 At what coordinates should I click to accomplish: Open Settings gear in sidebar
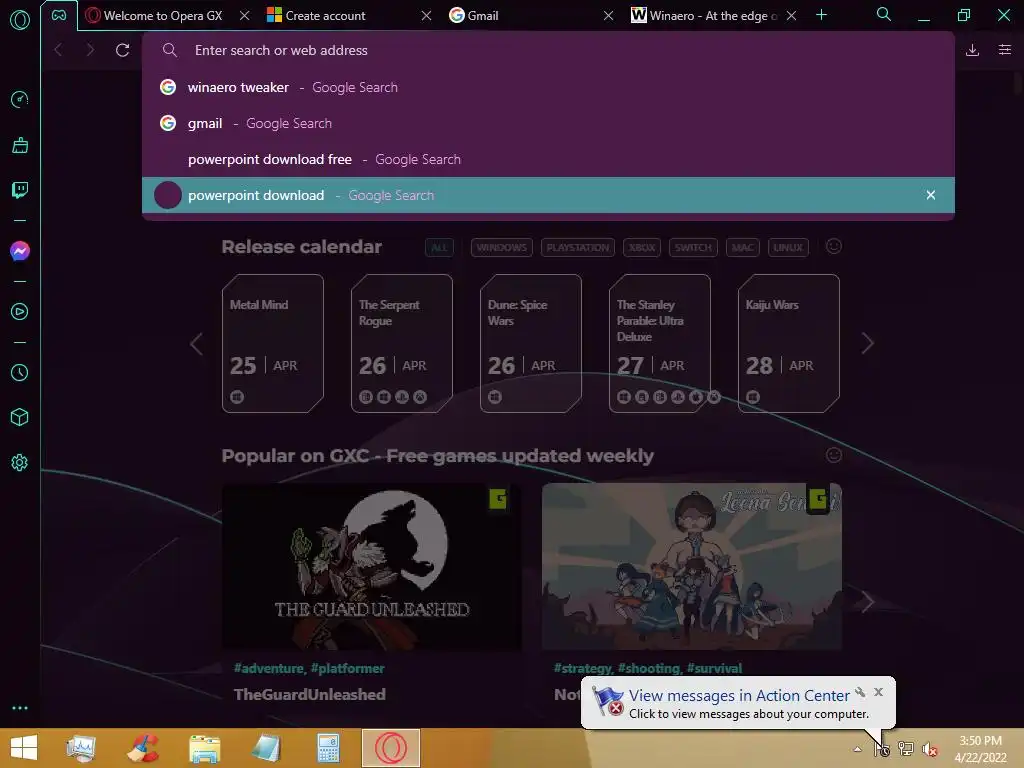[x=20, y=462]
